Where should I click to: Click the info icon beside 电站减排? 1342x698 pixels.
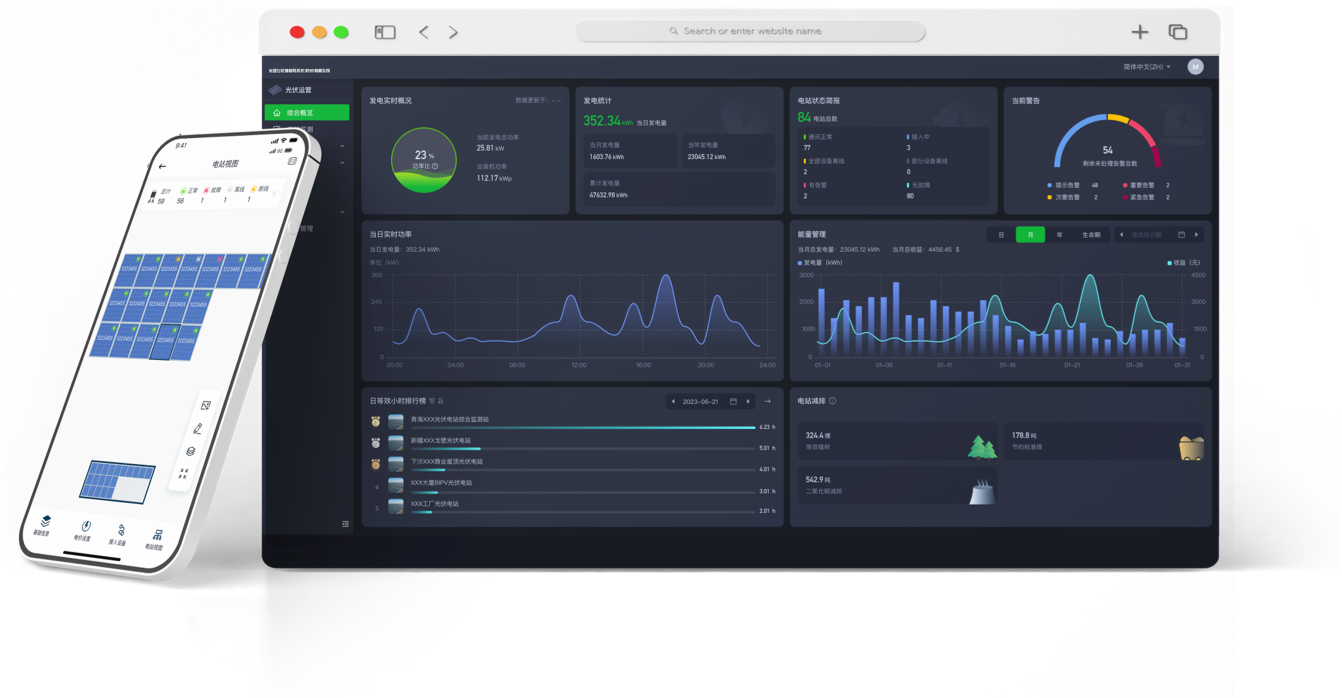833,401
